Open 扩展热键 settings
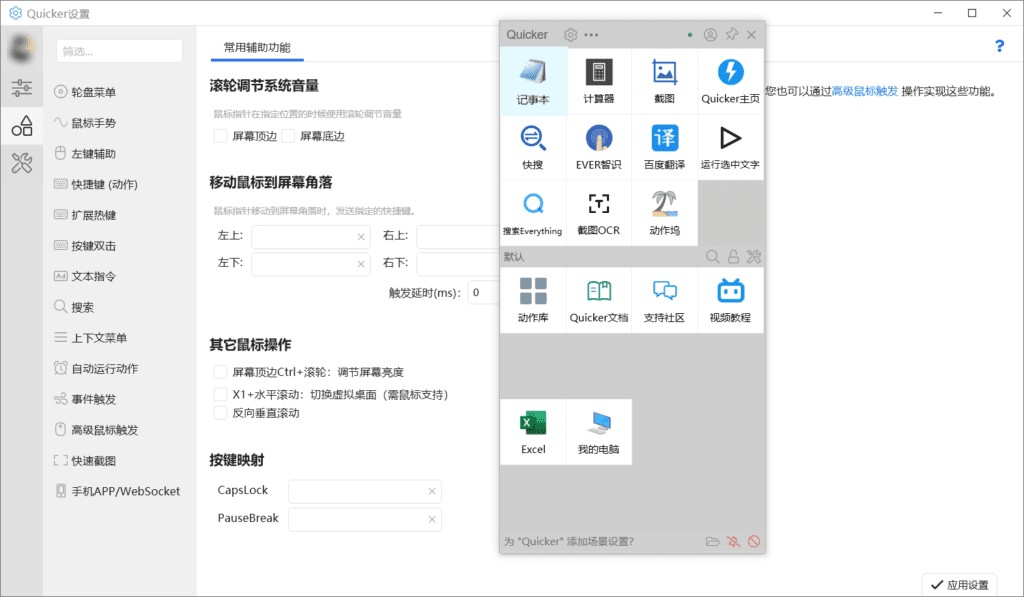Image resolution: width=1024 pixels, height=597 pixels. pos(119,215)
